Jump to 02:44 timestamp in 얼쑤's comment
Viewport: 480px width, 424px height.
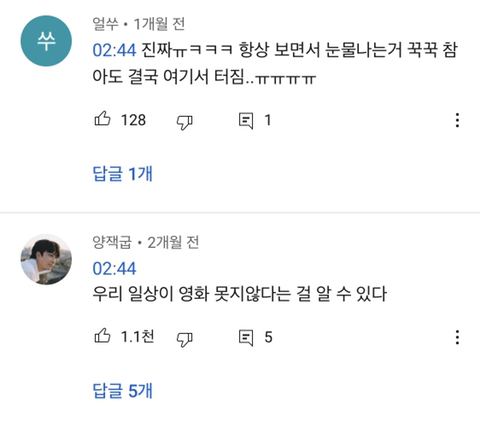(x=114, y=50)
